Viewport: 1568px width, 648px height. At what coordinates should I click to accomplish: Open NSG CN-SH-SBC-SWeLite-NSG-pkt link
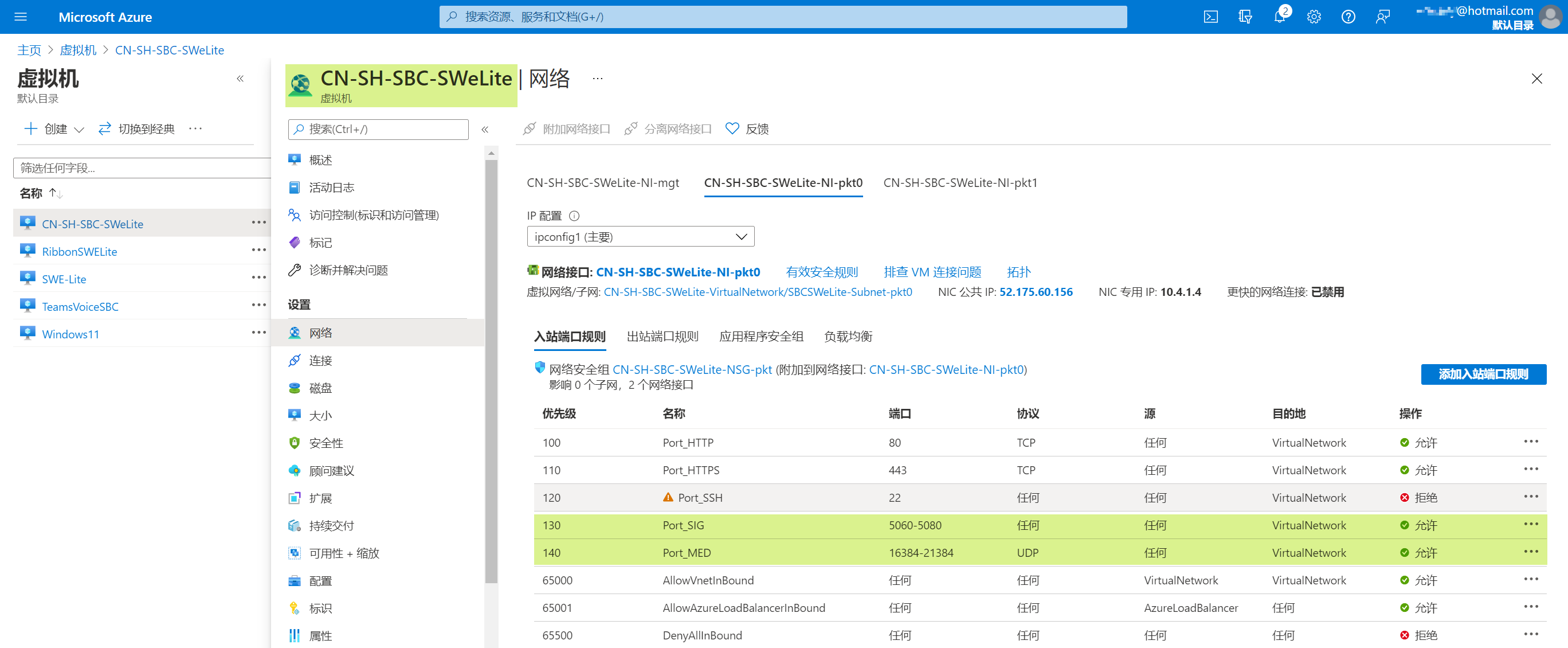[x=692, y=370]
